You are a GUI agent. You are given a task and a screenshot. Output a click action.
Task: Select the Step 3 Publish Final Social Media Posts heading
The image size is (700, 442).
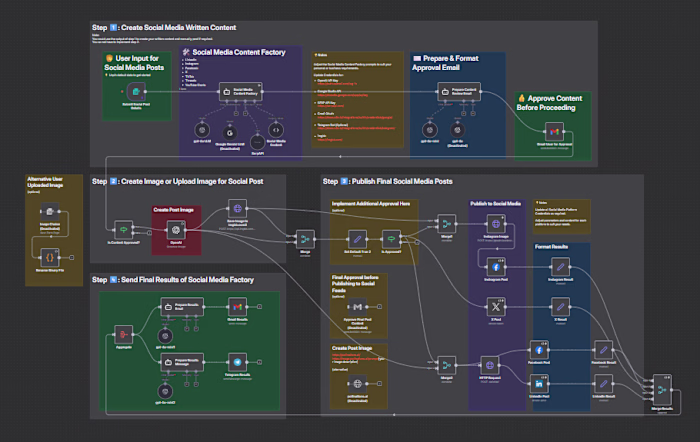388,181
